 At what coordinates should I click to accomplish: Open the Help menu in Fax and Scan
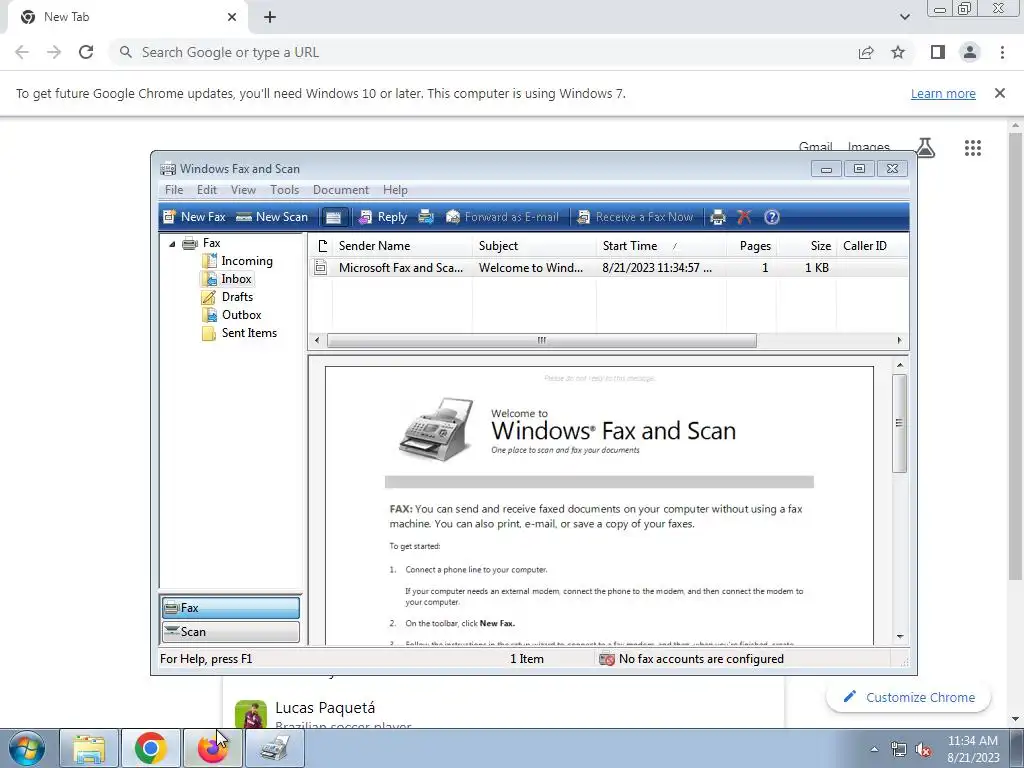pos(395,190)
